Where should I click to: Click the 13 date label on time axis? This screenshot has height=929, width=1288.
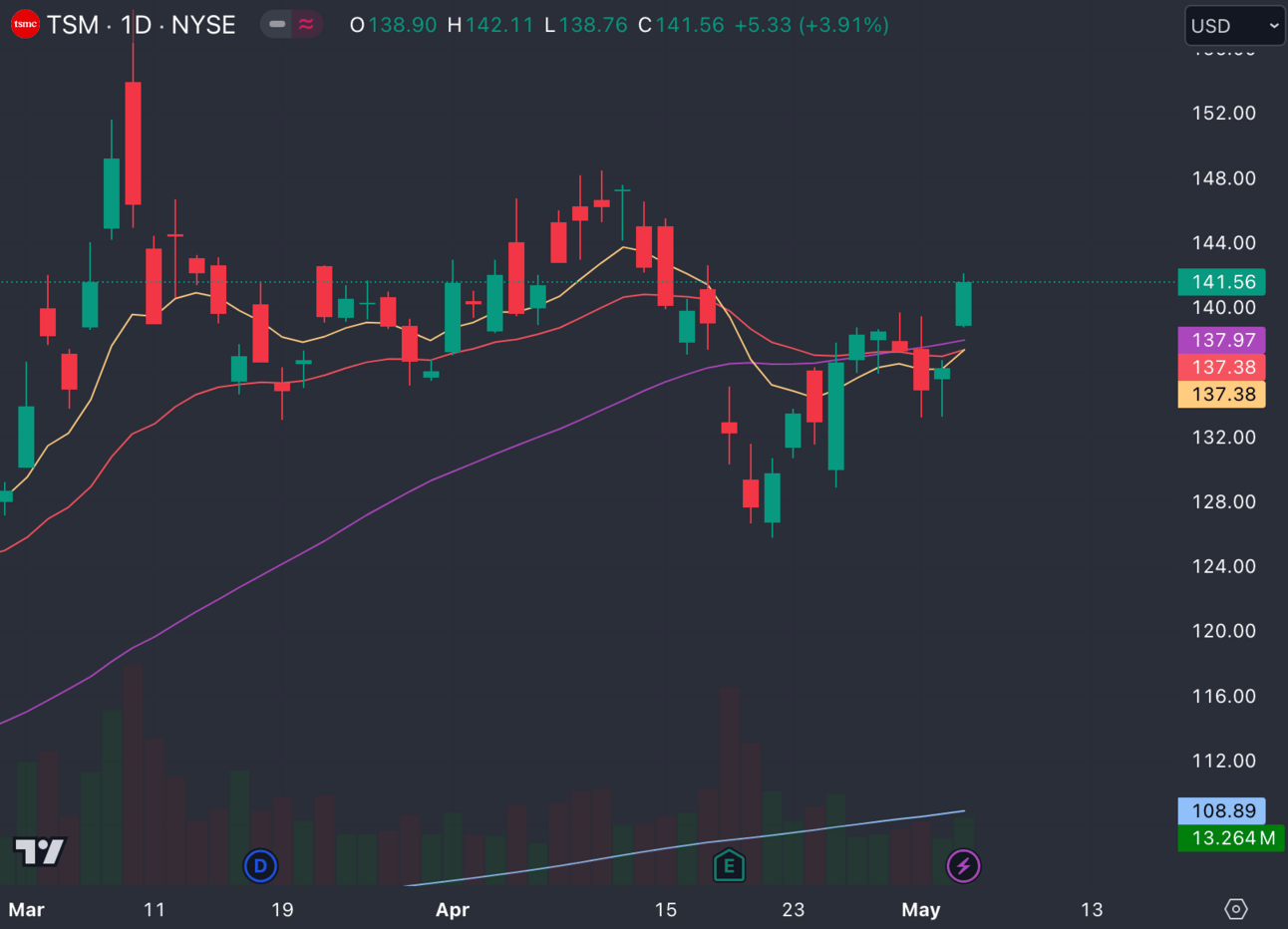[x=1093, y=909]
